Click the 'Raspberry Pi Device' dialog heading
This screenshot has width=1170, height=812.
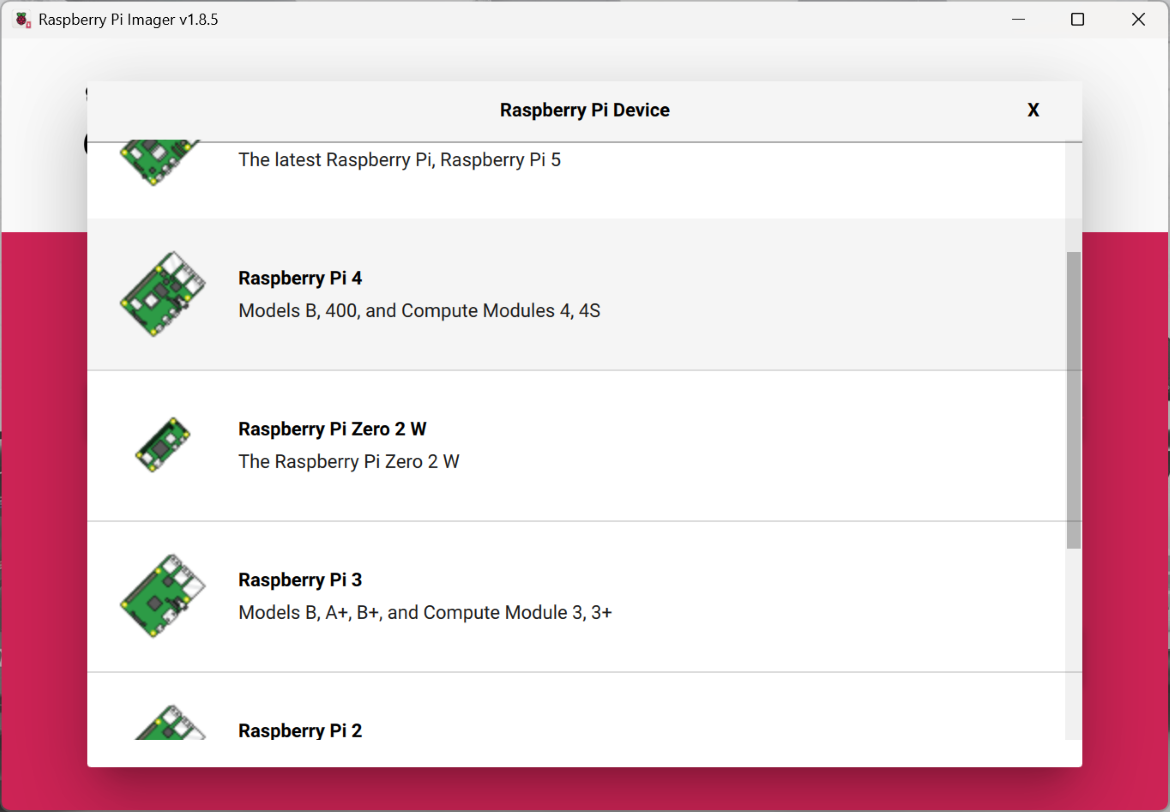pyautogui.click(x=585, y=110)
